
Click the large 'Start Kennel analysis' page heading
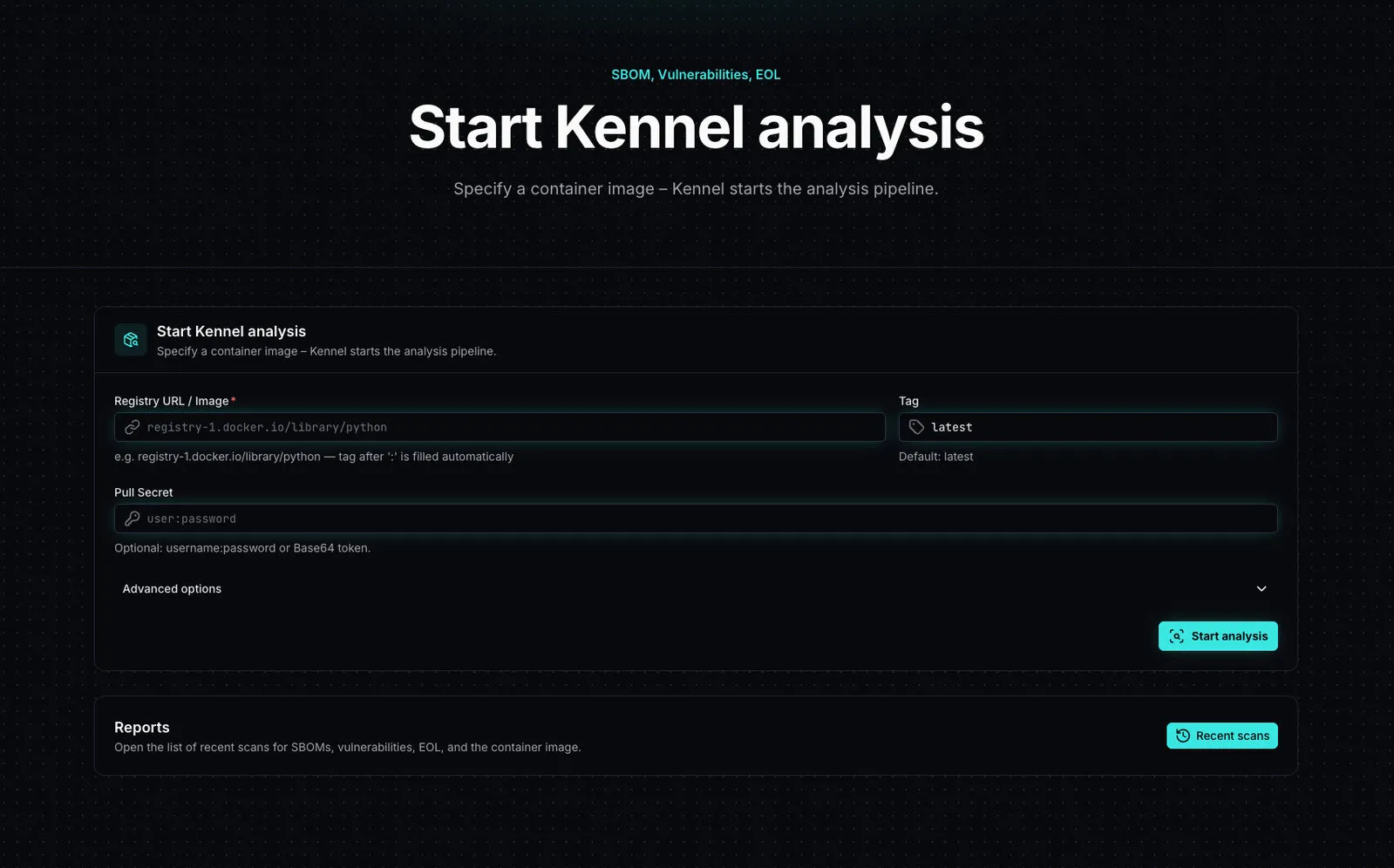point(697,127)
